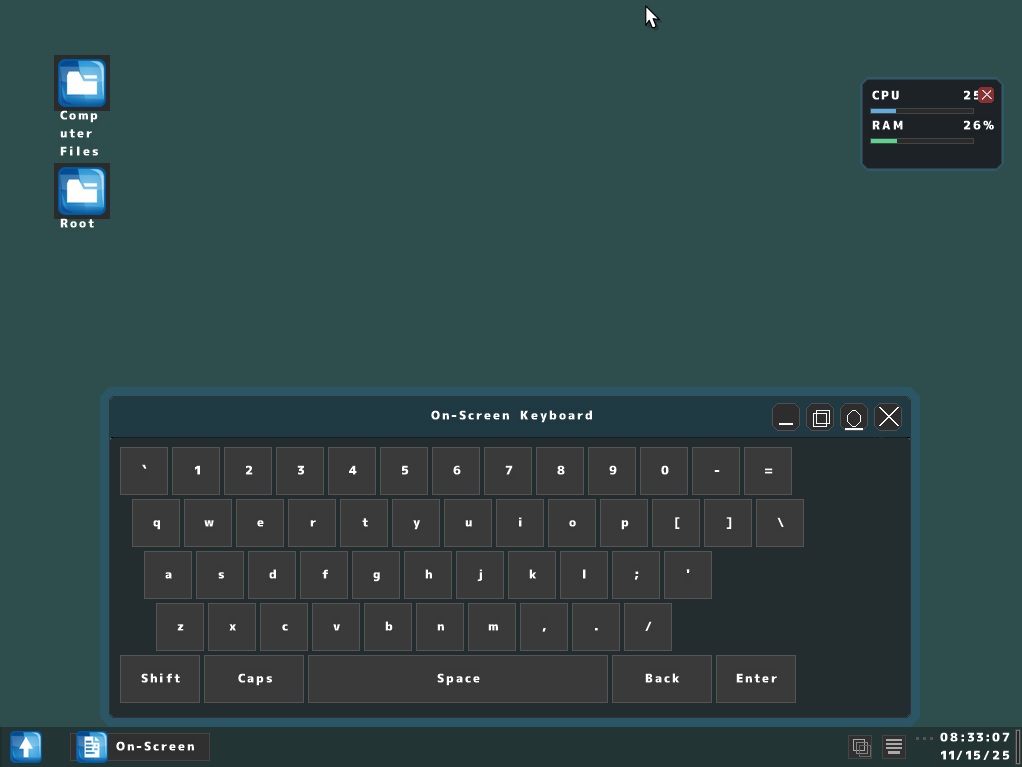Open the hamburger menu icon in the tray
The image size is (1022, 767).
[x=893, y=746]
